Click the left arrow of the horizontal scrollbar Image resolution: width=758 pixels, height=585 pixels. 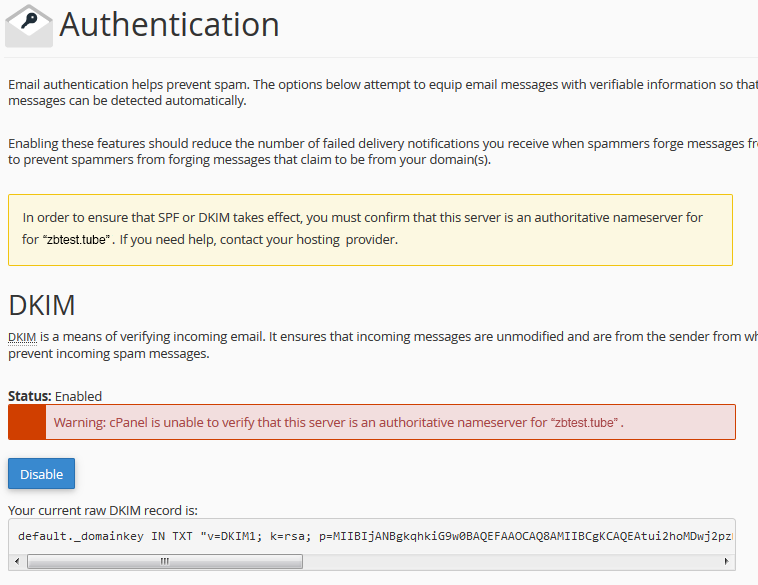(17, 561)
